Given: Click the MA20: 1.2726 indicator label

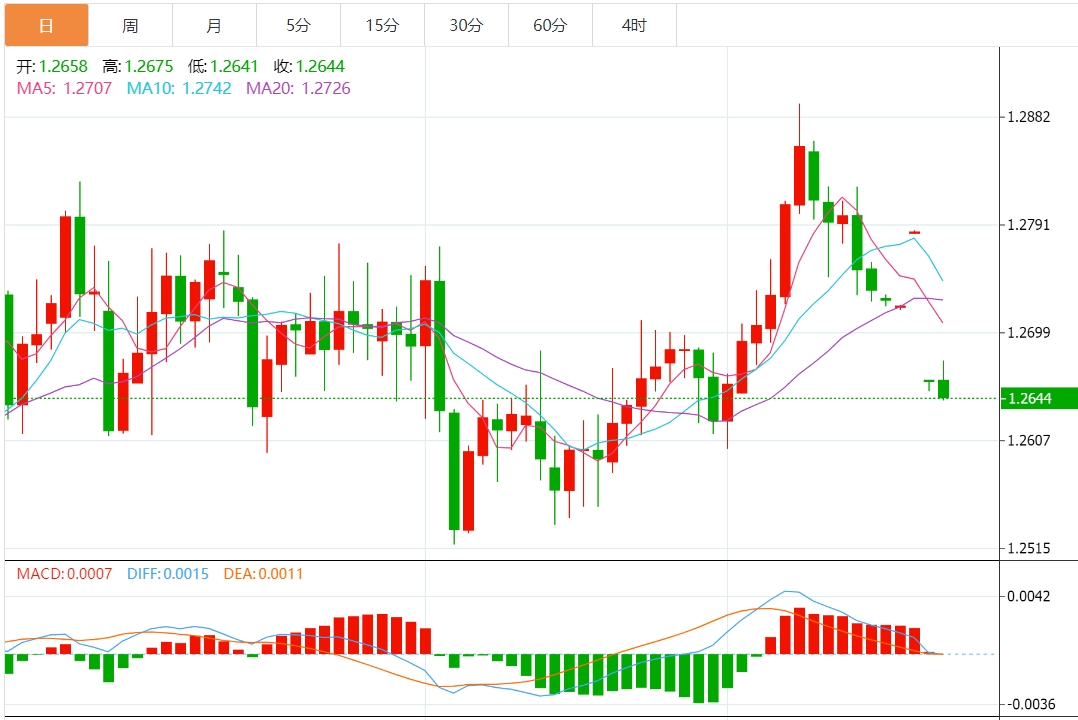Looking at the screenshot, I should (298, 88).
